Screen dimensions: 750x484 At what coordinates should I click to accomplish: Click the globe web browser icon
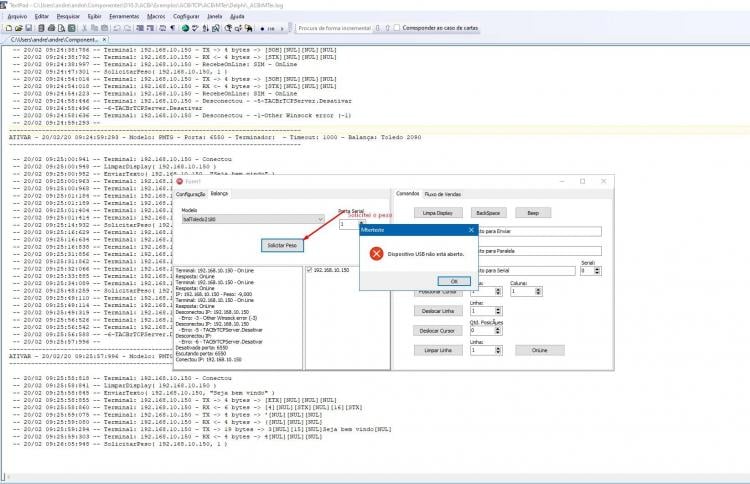click(x=185, y=28)
